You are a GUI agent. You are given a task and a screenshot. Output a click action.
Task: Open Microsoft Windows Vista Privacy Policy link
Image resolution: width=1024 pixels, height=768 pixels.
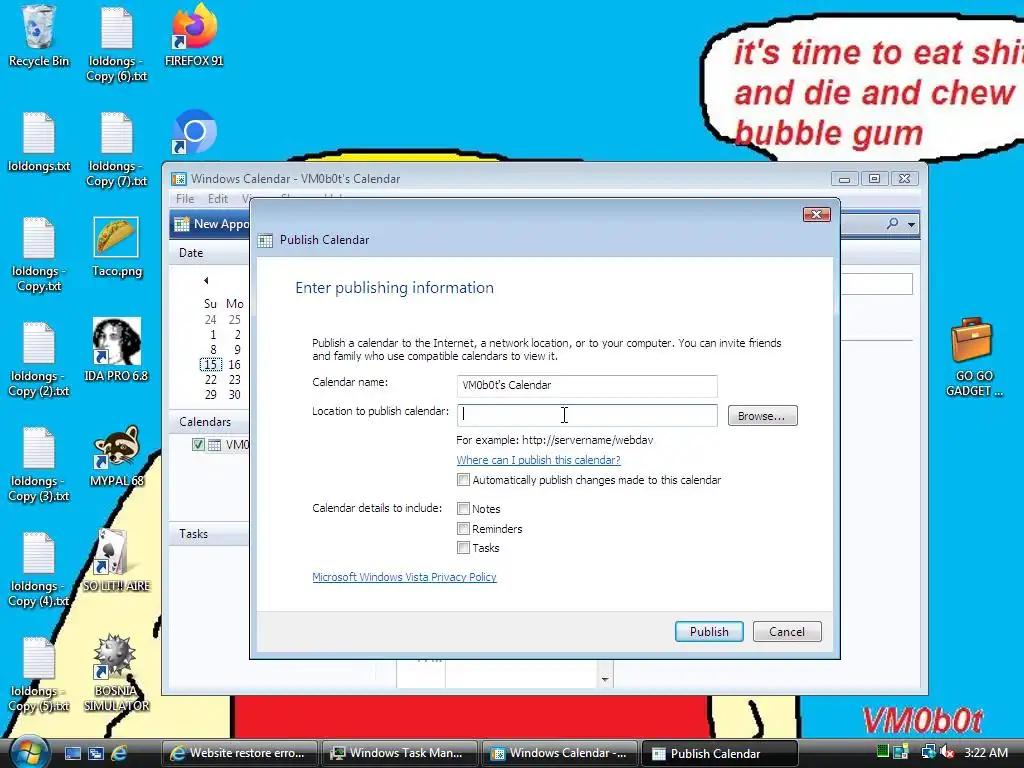point(404,577)
